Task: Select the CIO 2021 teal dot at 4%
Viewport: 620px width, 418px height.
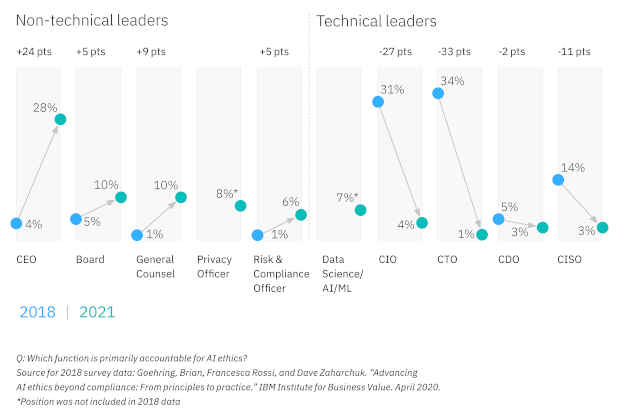Action: point(422,223)
